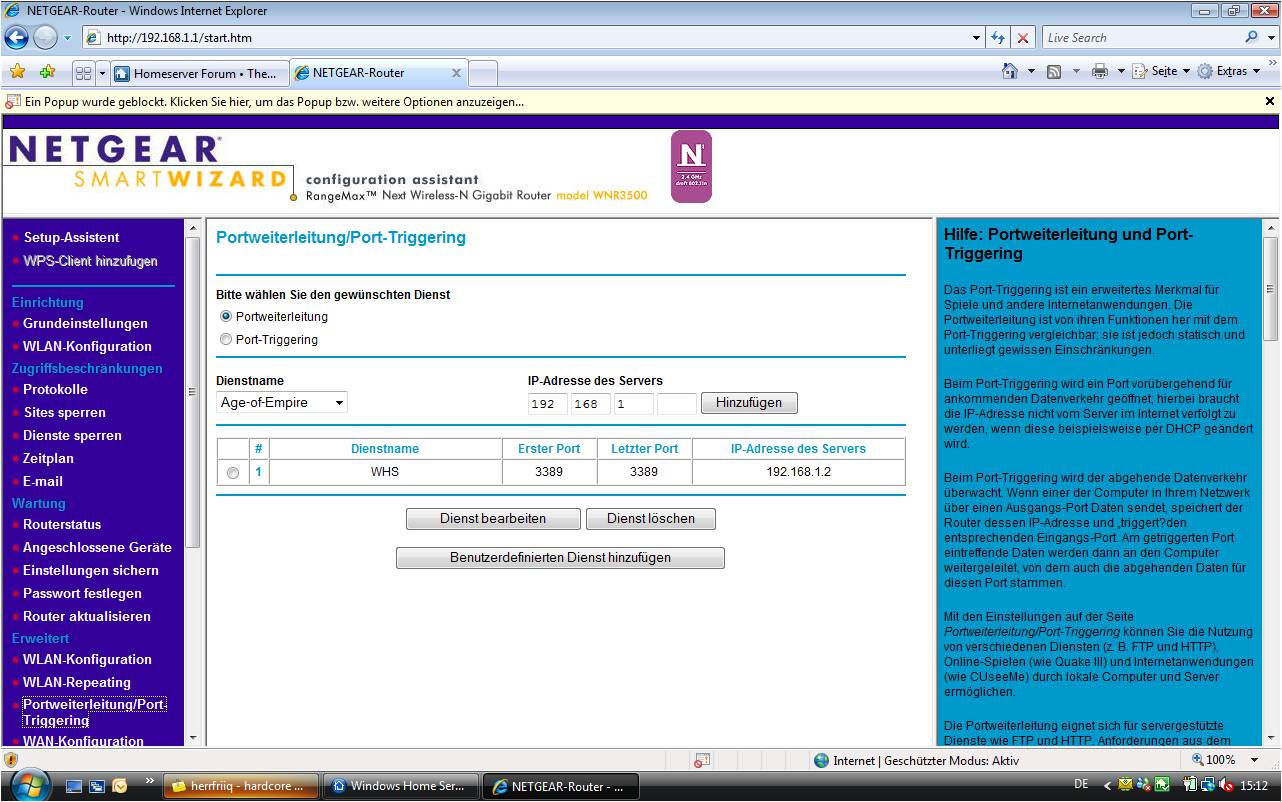
Task: Select the Portweiterleitung radio button
Action: (x=225, y=316)
